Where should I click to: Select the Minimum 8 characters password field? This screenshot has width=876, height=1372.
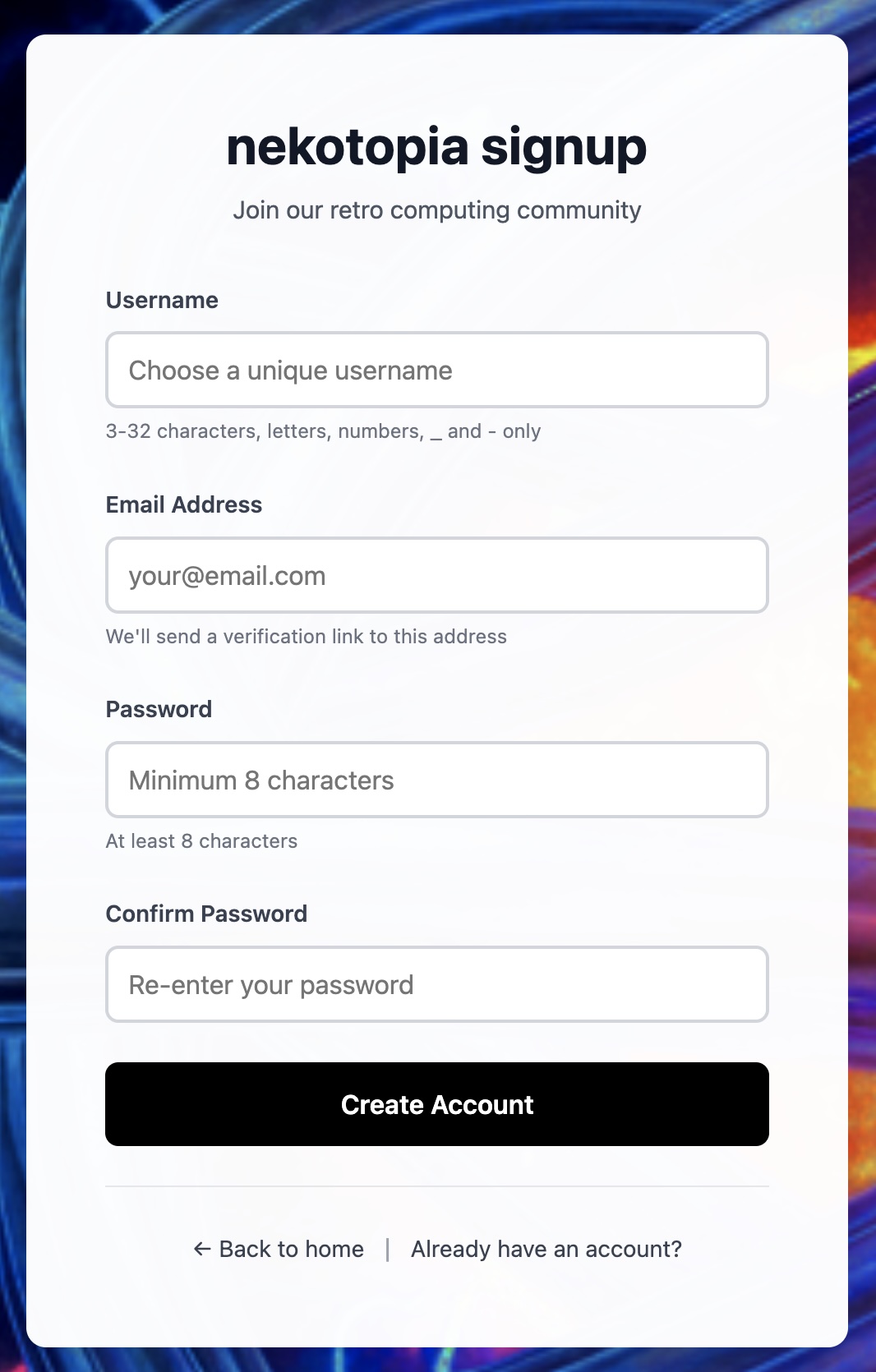click(437, 780)
